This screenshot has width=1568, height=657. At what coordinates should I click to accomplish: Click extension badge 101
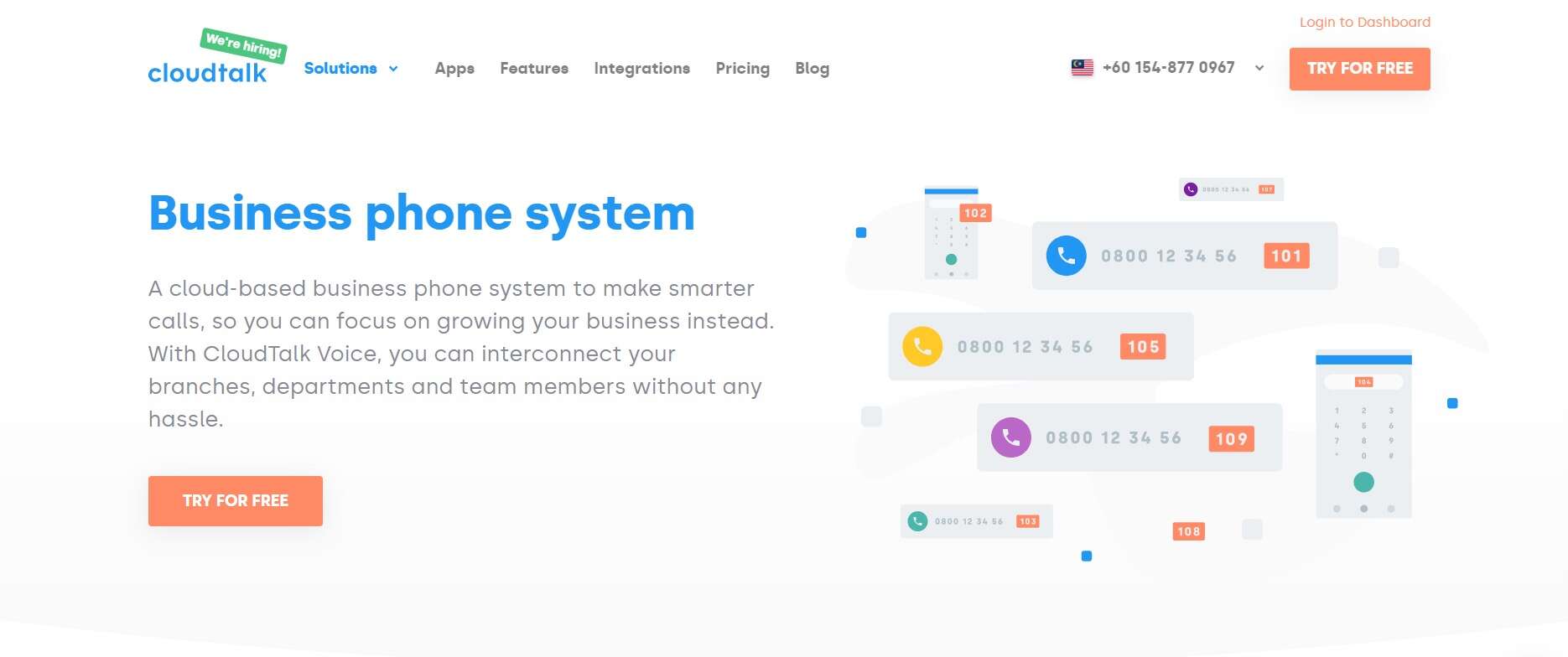coord(1286,256)
